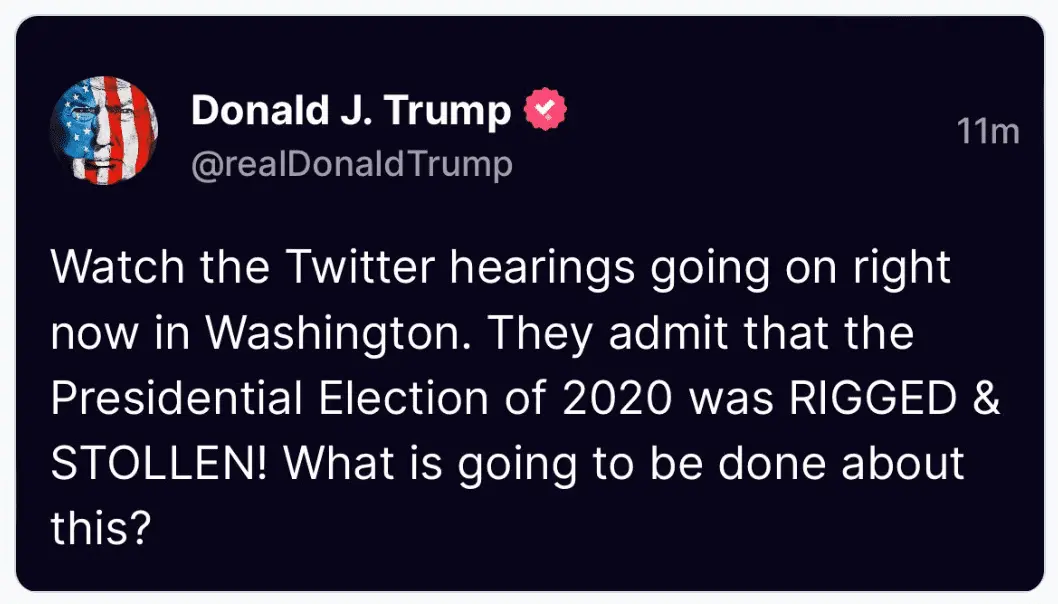Click the @realDonaldTrump handle
Image resolution: width=1058 pixels, height=604 pixels.
pyautogui.click(x=351, y=163)
